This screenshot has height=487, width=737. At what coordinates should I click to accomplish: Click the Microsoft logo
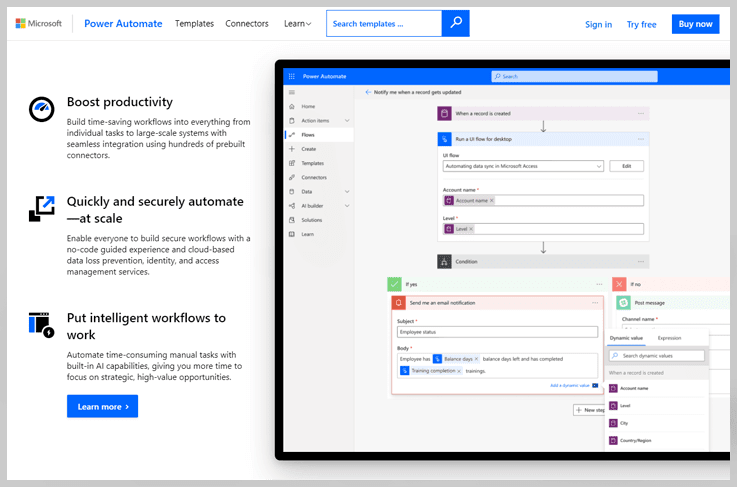pyautogui.click(x=39, y=24)
